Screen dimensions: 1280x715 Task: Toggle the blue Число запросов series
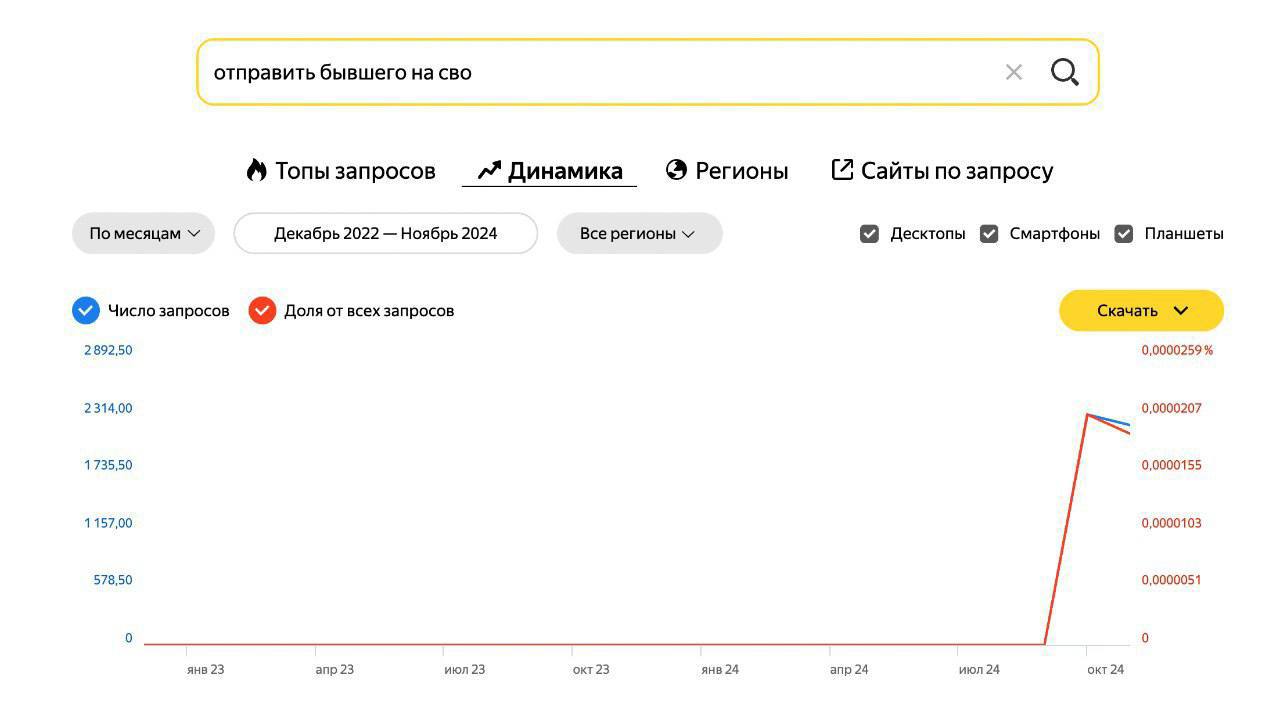coord(86,311)
